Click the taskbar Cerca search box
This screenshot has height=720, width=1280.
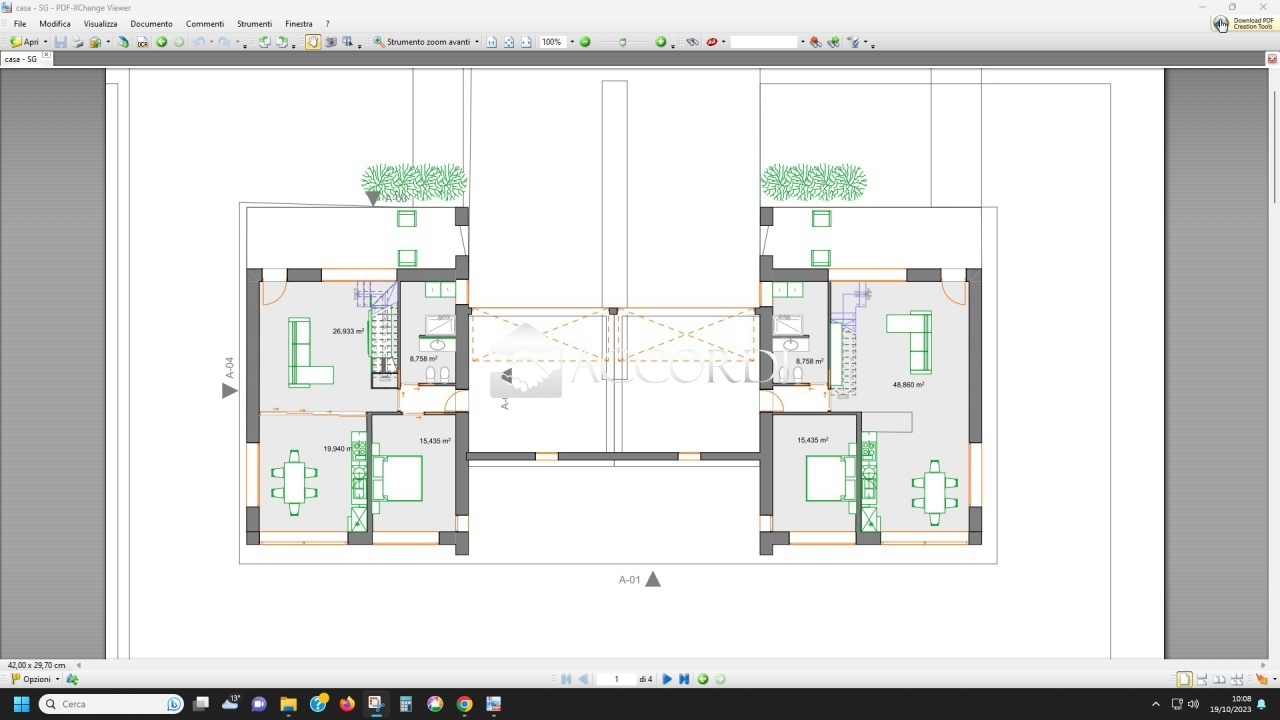(x=111, y=704)
